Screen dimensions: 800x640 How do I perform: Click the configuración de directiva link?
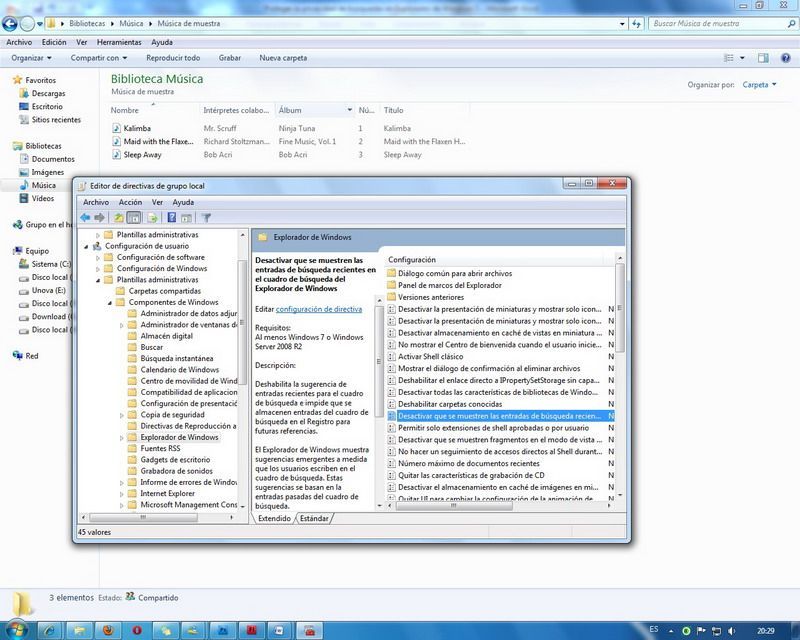coord(318,310)
